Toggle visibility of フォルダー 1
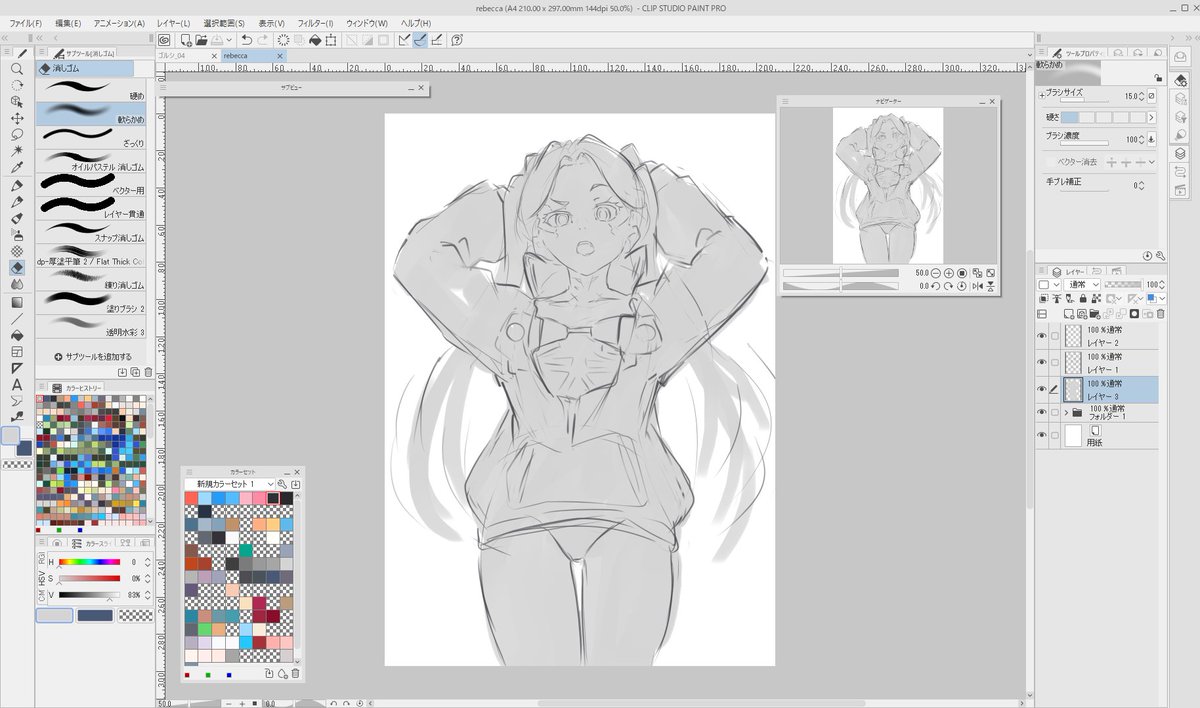This screenshot has height=708, width=1200. click(1042, 411)
